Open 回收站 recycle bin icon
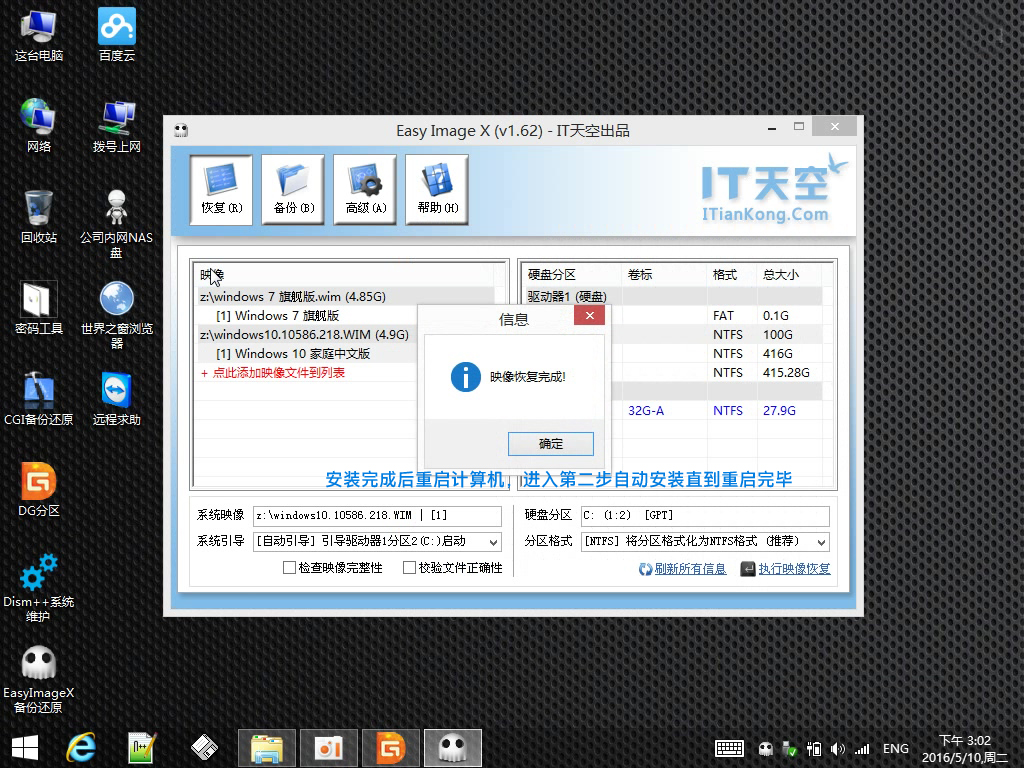The width and height of the screenshot is (1024, 768). (x=39, y=217)
